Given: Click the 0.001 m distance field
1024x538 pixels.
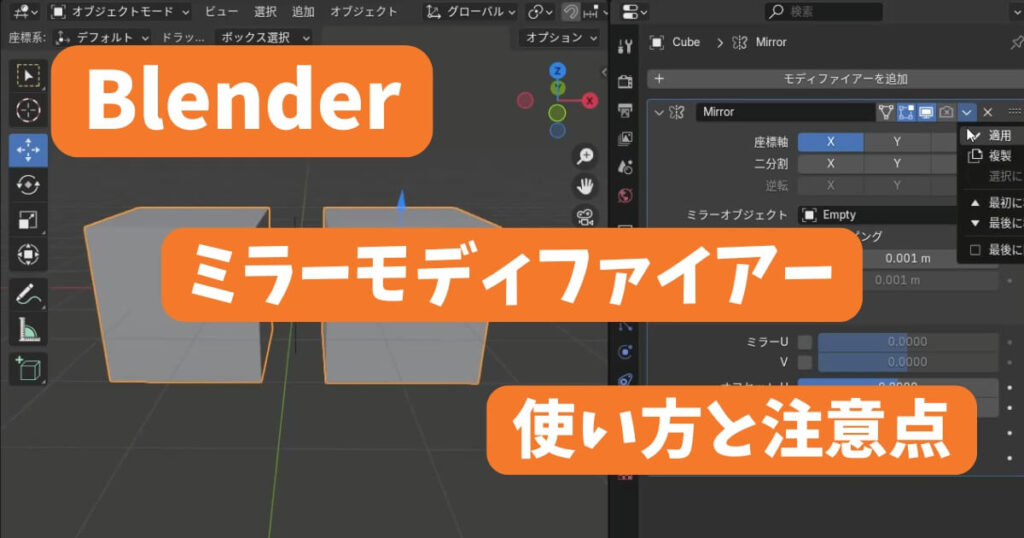Looking at the screenshot, I should coord(908,259).
